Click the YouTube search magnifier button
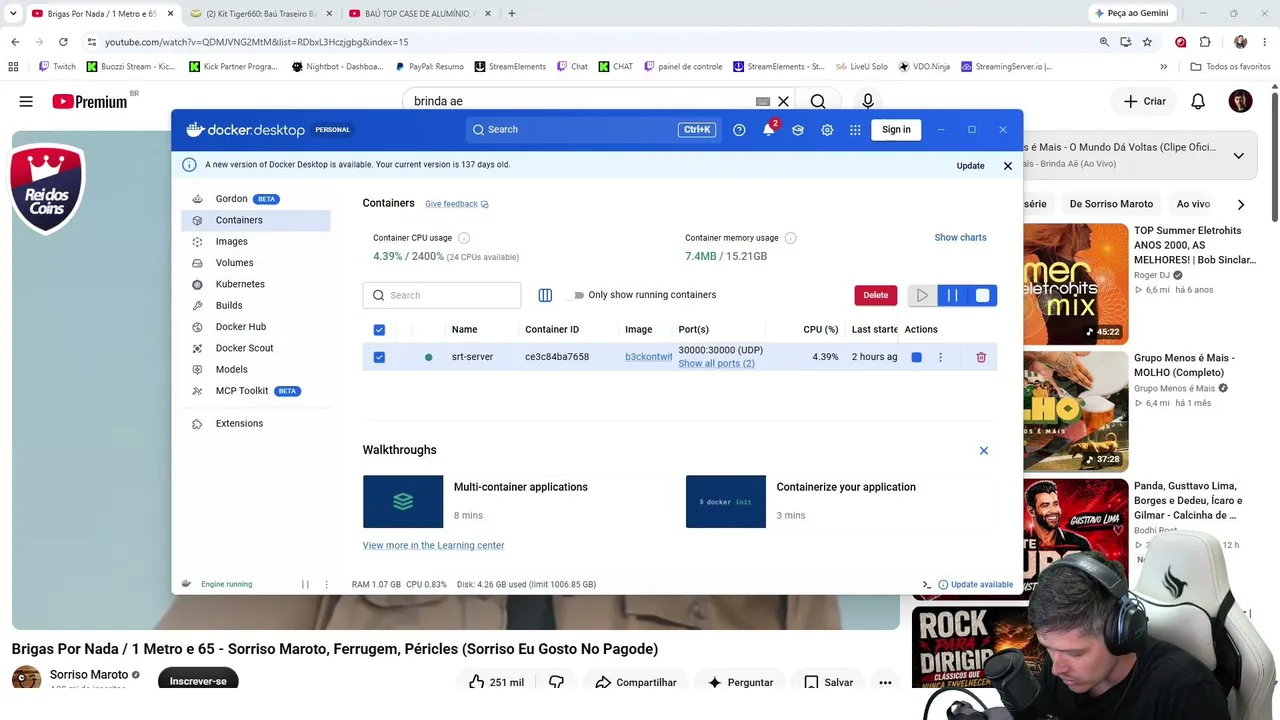The width and height of the screenshot is (1280, 720). point(818,101)
